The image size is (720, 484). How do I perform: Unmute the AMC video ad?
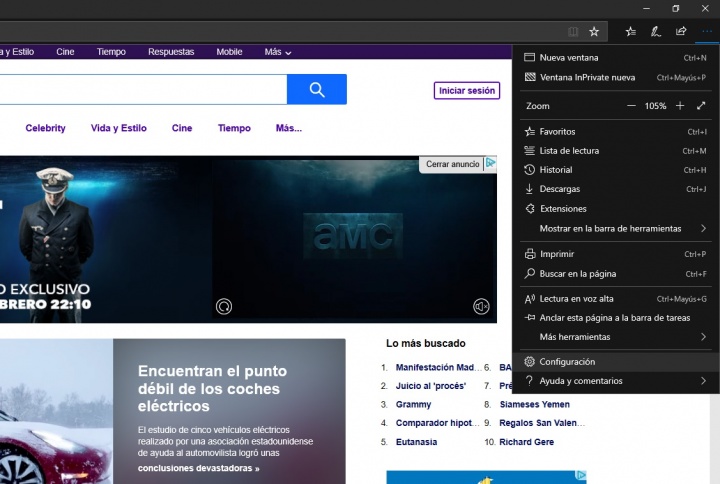pos(481,306)
